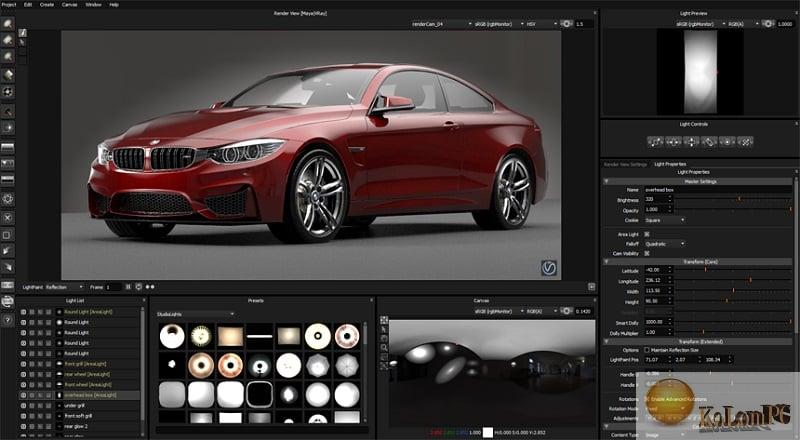Open the Falloff Quadratic dropdown
Viewport: 800px width, 440px height.
point(664,244)
